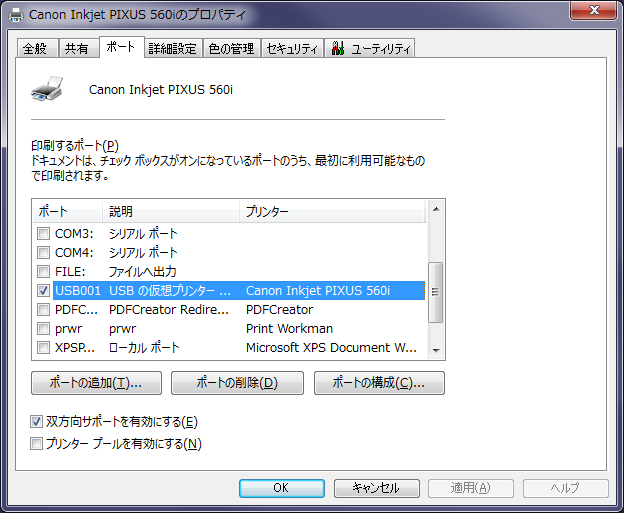Tick the XPSP... local port checkbox

pos(43,347)
